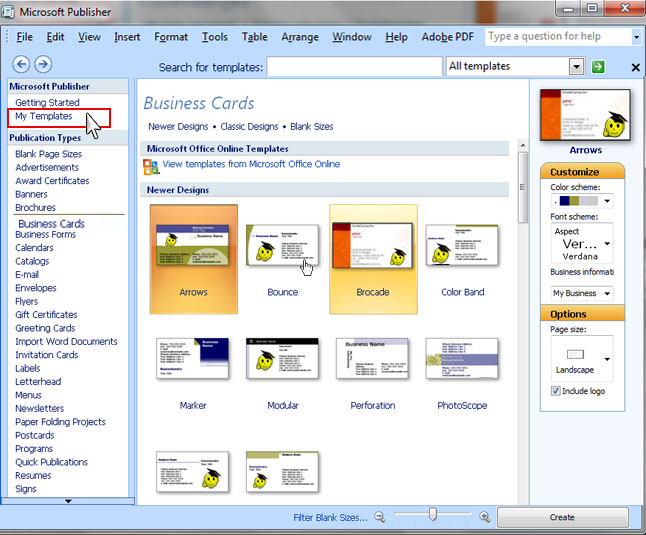Open the Tools menu
Image resolution: width=646 pixels, height=535 pixels.
pyautogui.click(x=215, y=37)
